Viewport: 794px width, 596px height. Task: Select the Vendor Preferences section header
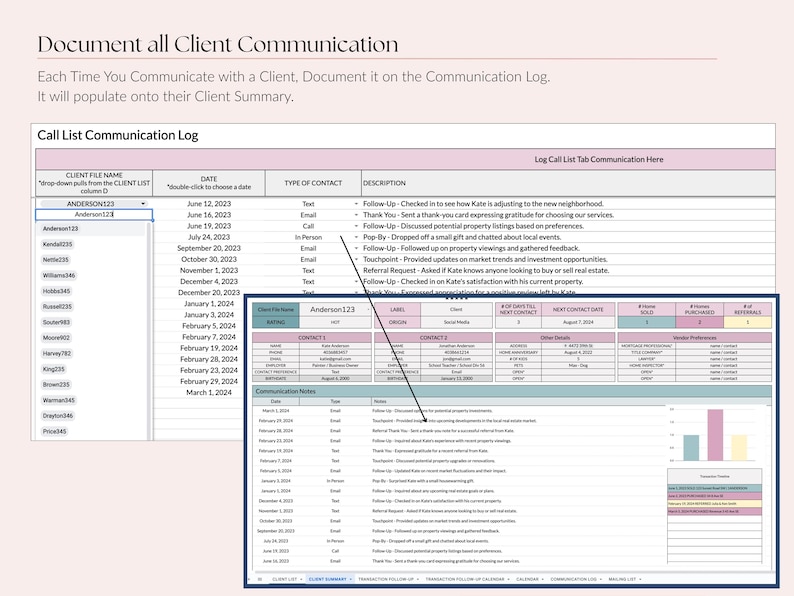(694, 337)
